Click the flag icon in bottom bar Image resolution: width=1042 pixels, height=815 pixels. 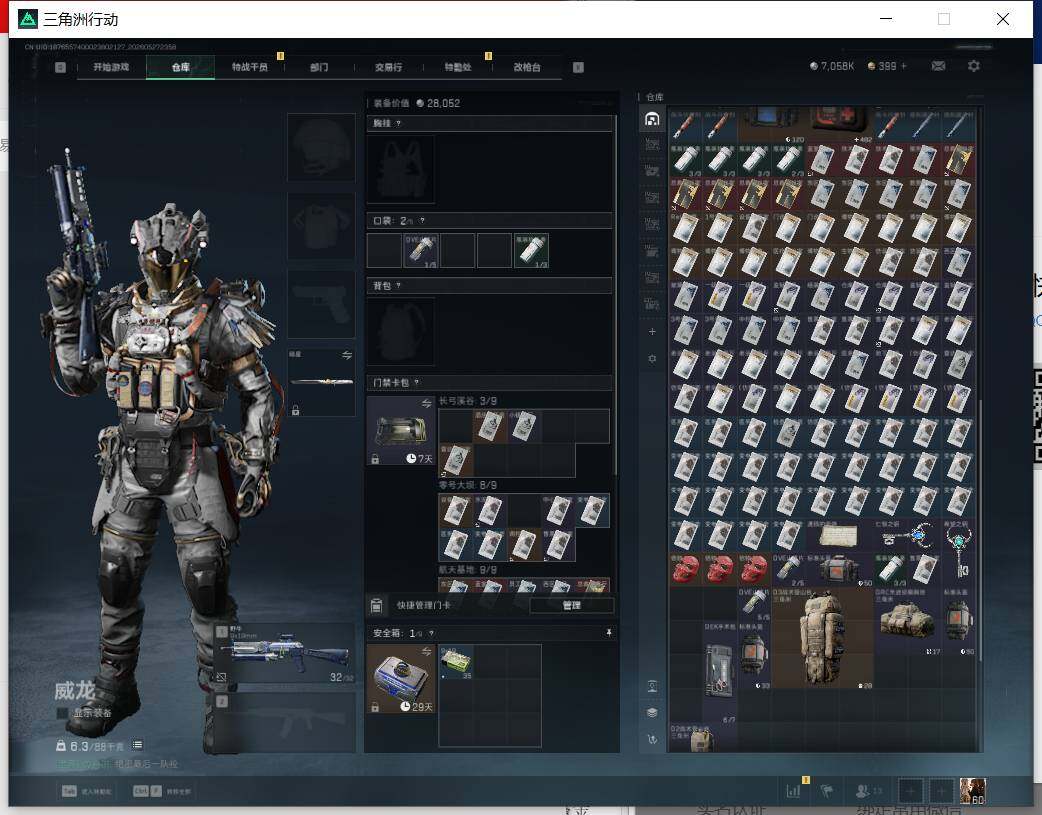click(x=827, y=791)
